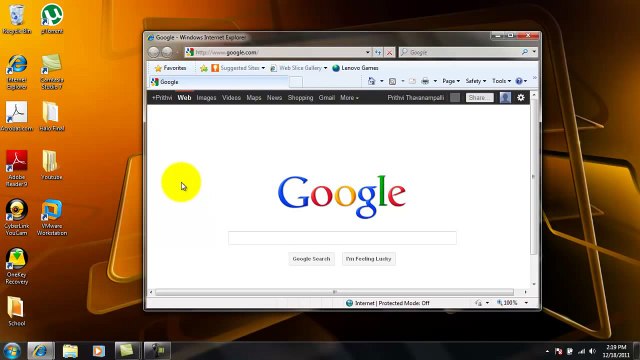
Task: Show hidden tray icons arrow
Action: point(547,351)
